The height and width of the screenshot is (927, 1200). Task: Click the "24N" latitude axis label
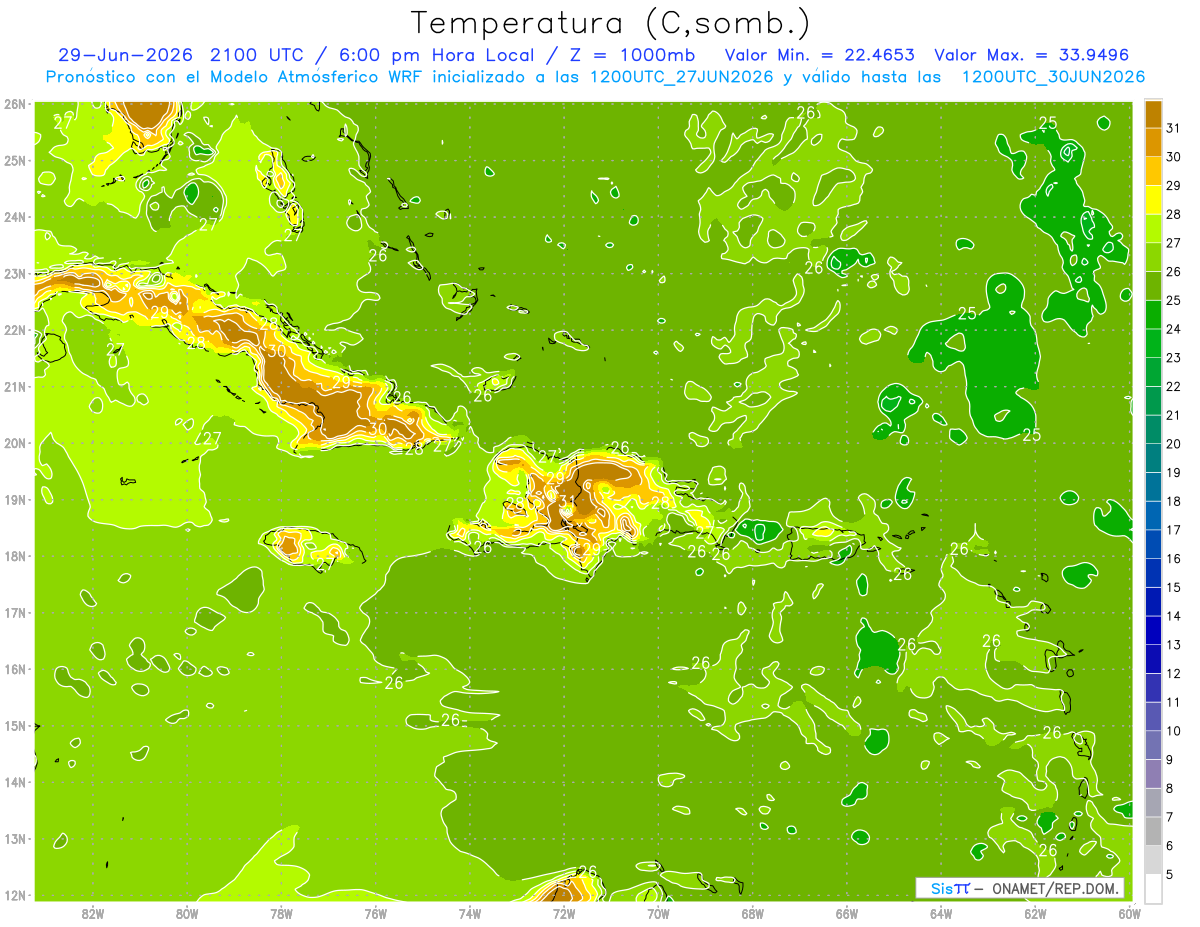click(14, 217)
